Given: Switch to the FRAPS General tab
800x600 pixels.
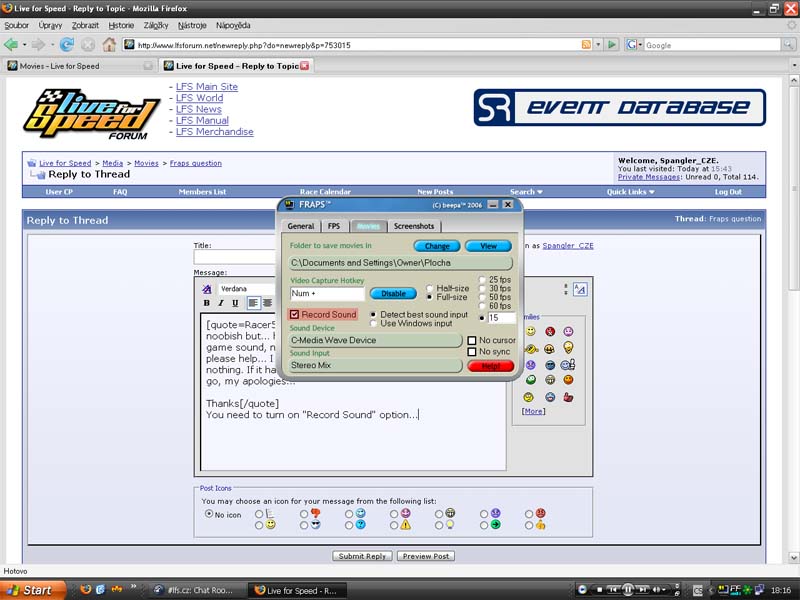Looking at the screenshot, I should 301,226.
